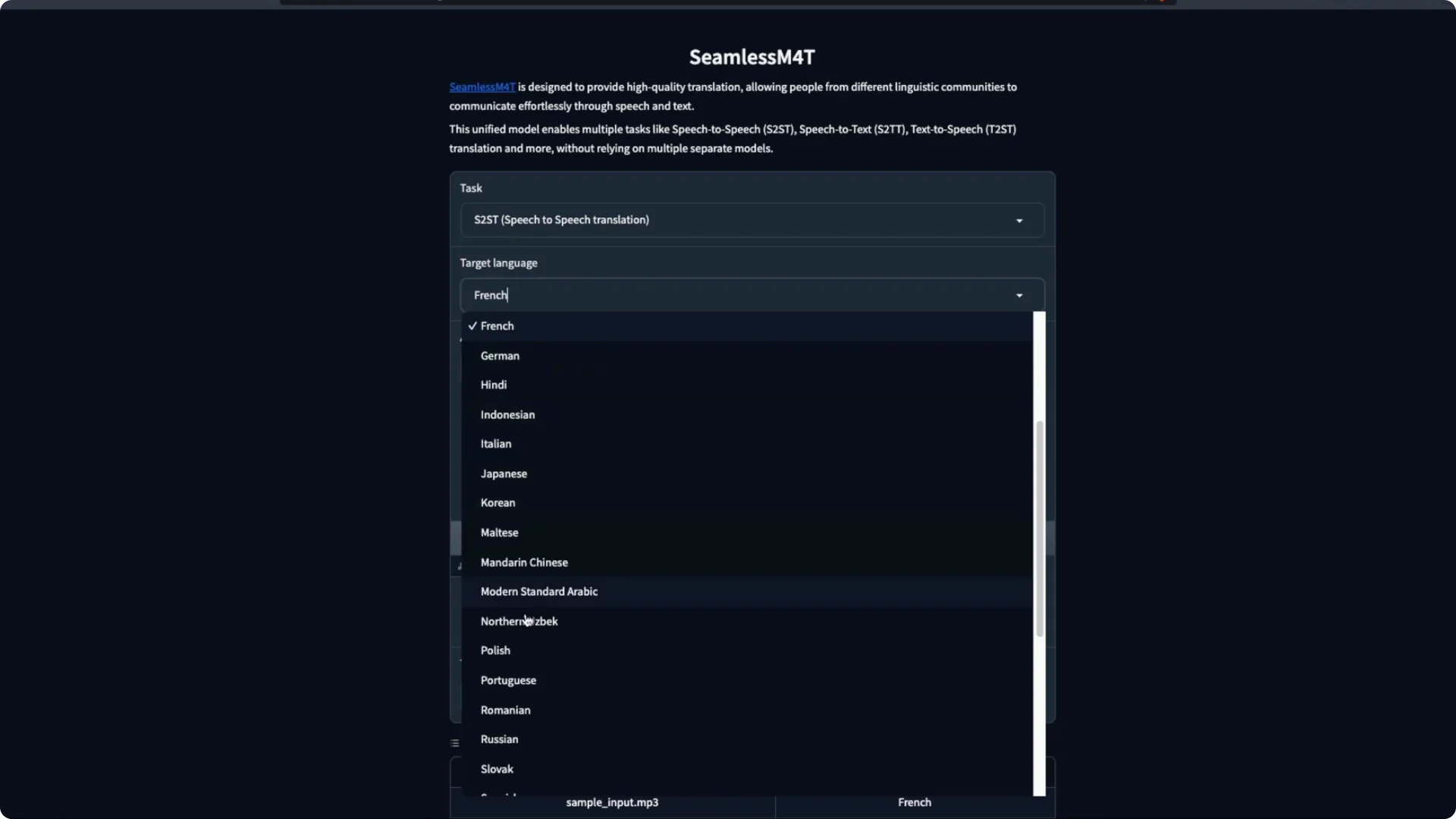Load the sample_input.mp3 example row

click(x=613, y=802)
